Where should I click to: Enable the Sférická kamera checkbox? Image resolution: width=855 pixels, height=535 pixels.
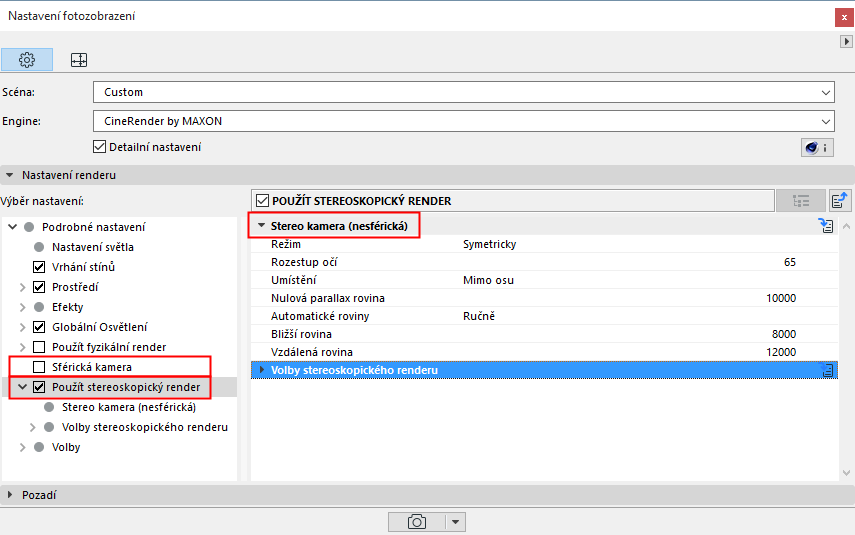pos(39,367)
